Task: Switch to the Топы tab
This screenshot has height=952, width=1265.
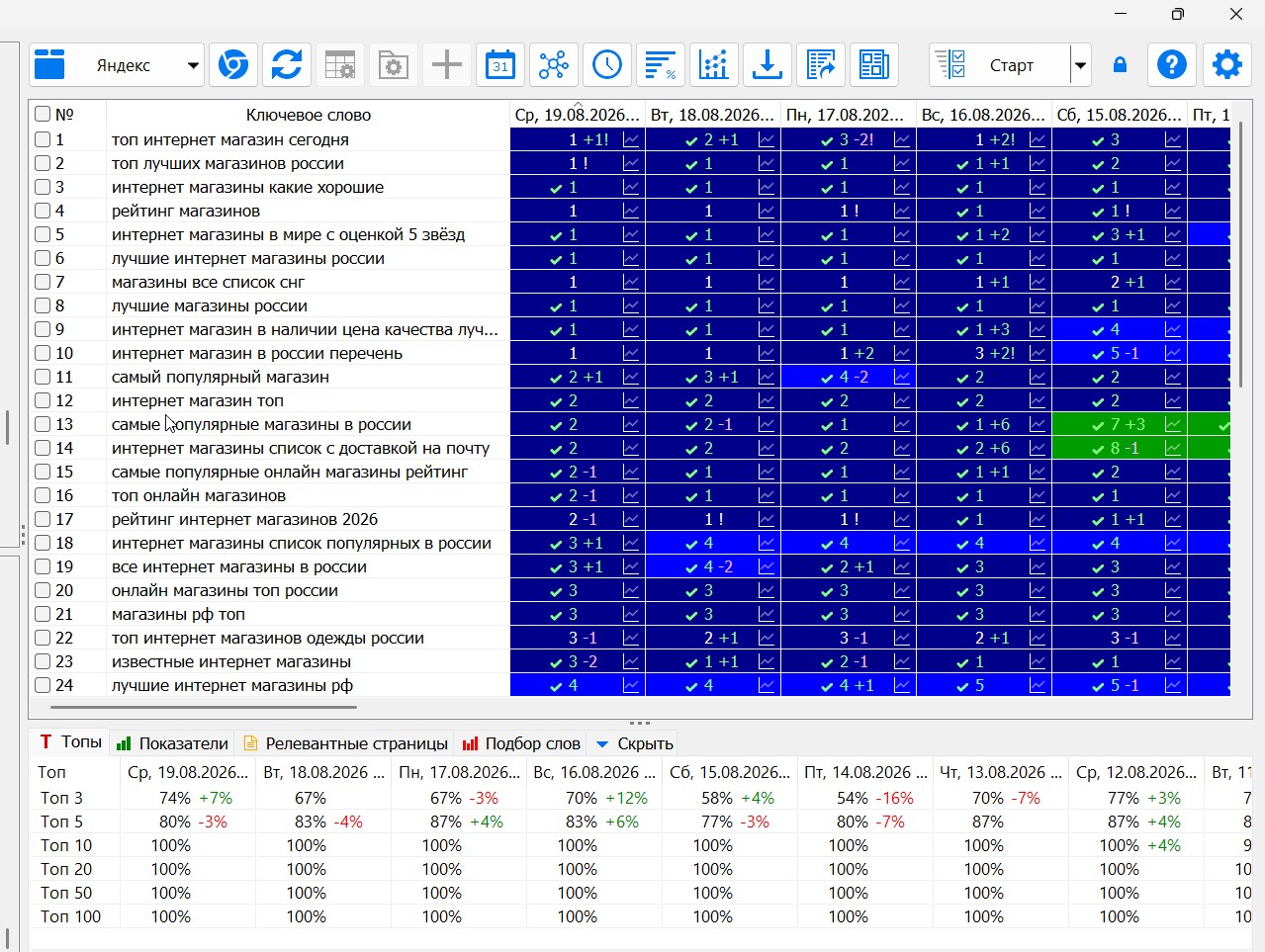Action: [70, 742]
